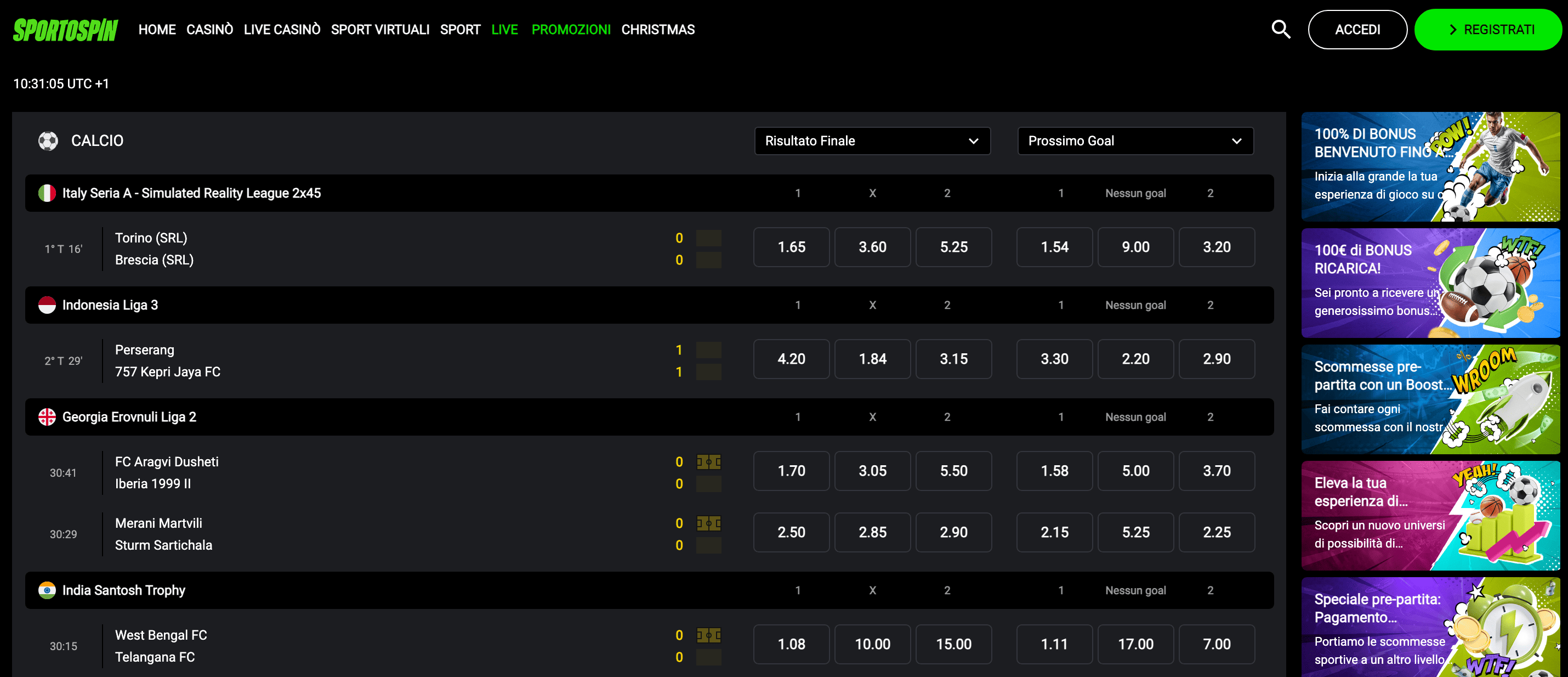The image size is (1568, 677).
Task: Select the LIVE menu item
Action: (x=504, y=29)
